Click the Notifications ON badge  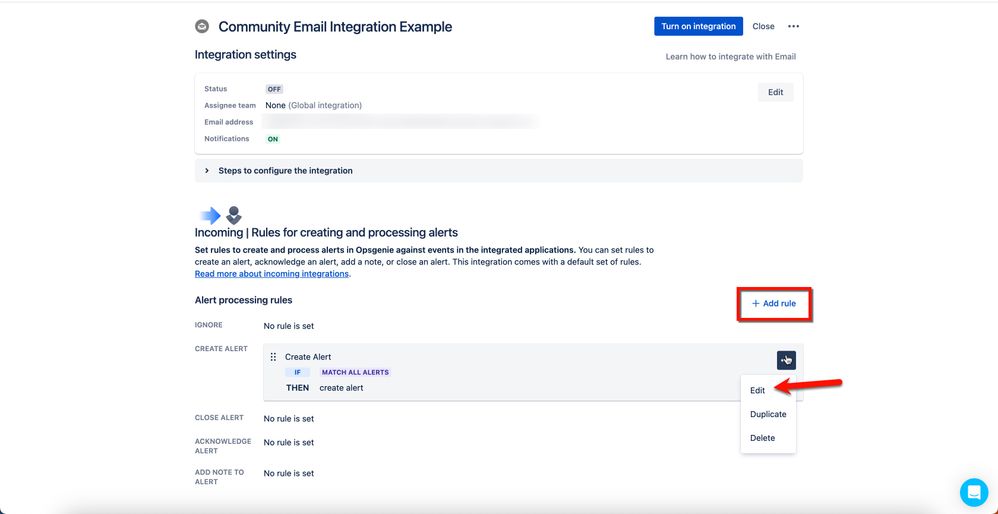272,139
